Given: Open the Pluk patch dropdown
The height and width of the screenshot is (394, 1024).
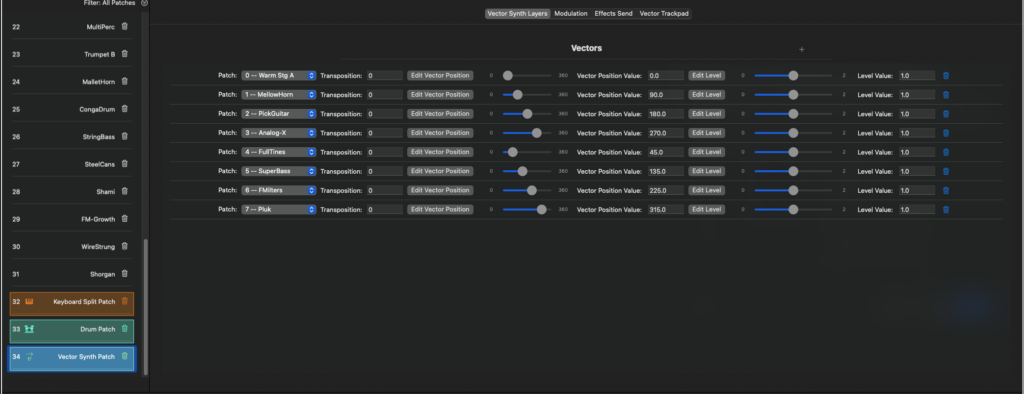Looking at the screenshot, I should pos(279,210).
